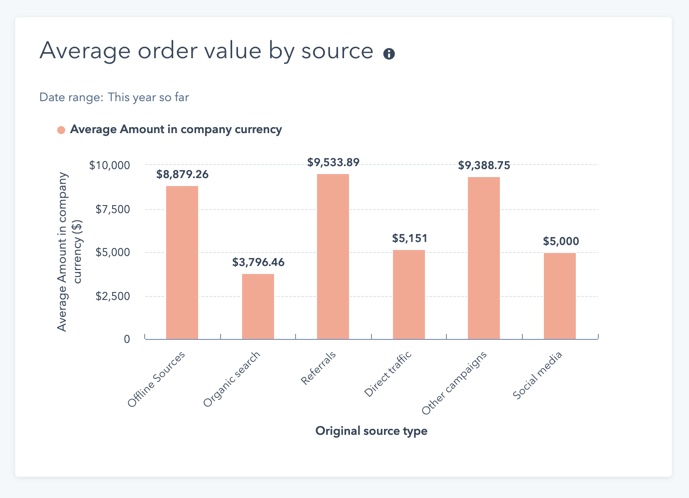Click the Offline Sources axis label
The height and width of the screenshot is (498, 689).
(159, 377)
